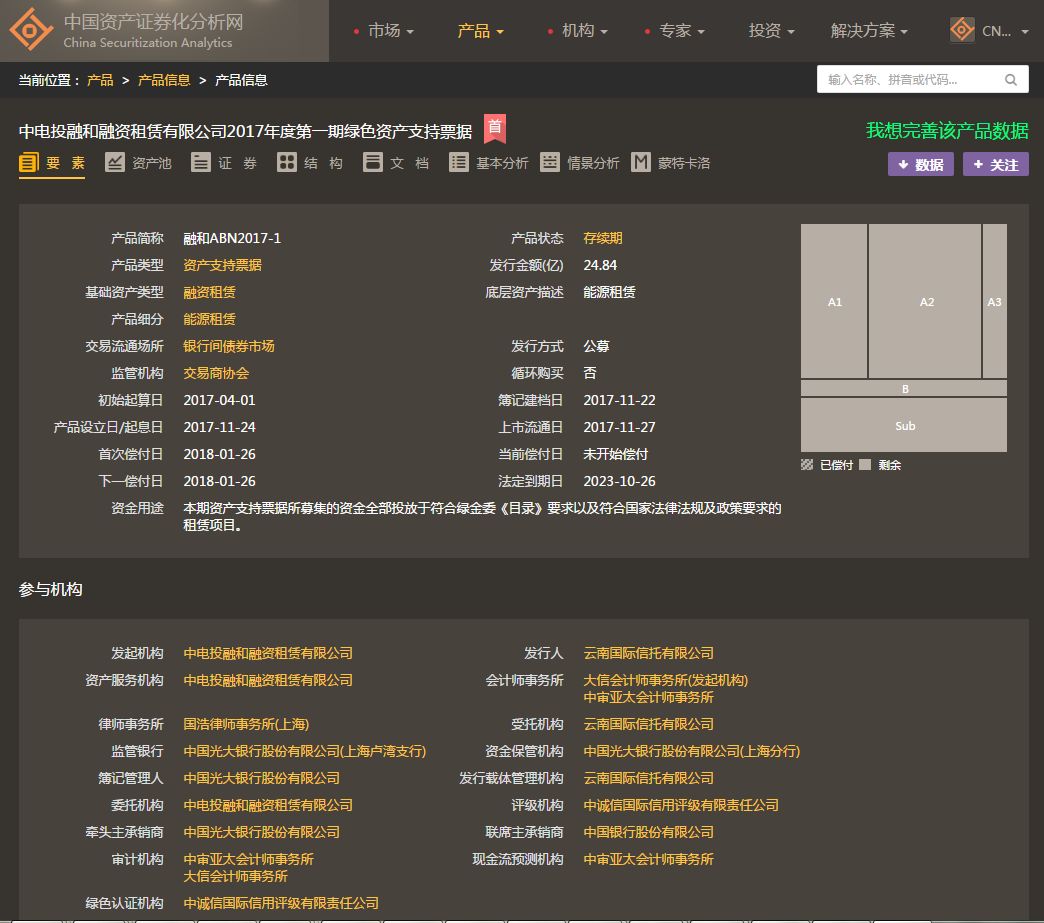This screenshot has width=1044, height=923.
Task: Expand the 机构 dropdown menu
Action: tap(585, 31)
